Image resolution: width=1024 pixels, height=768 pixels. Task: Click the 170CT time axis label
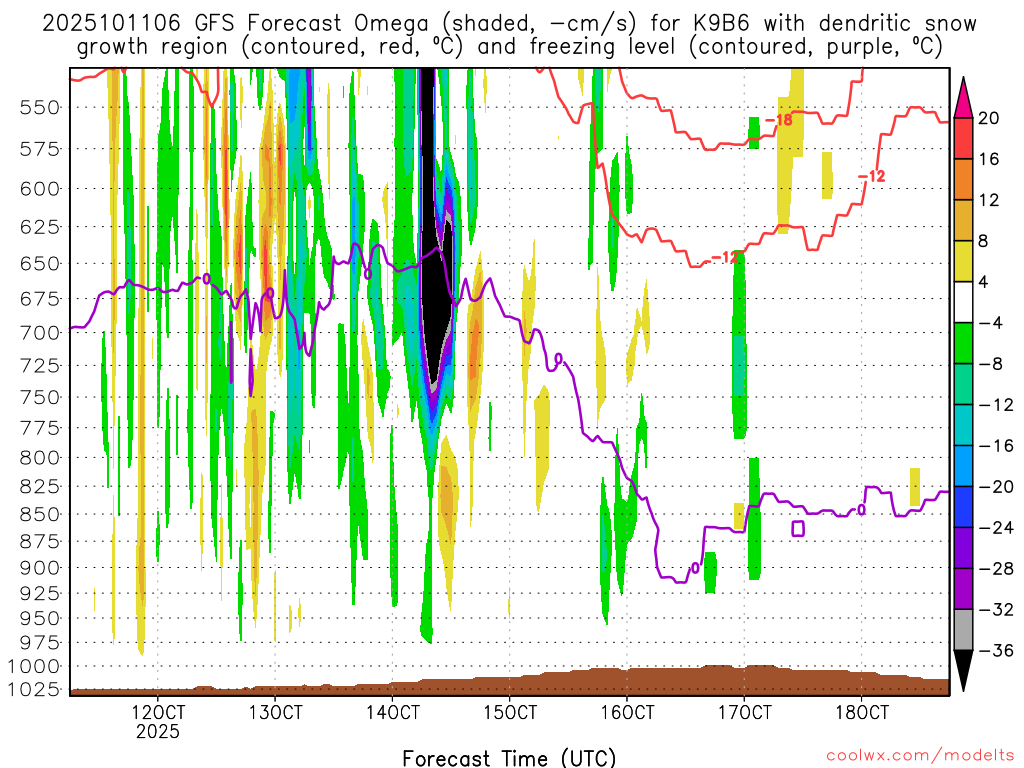744,712
